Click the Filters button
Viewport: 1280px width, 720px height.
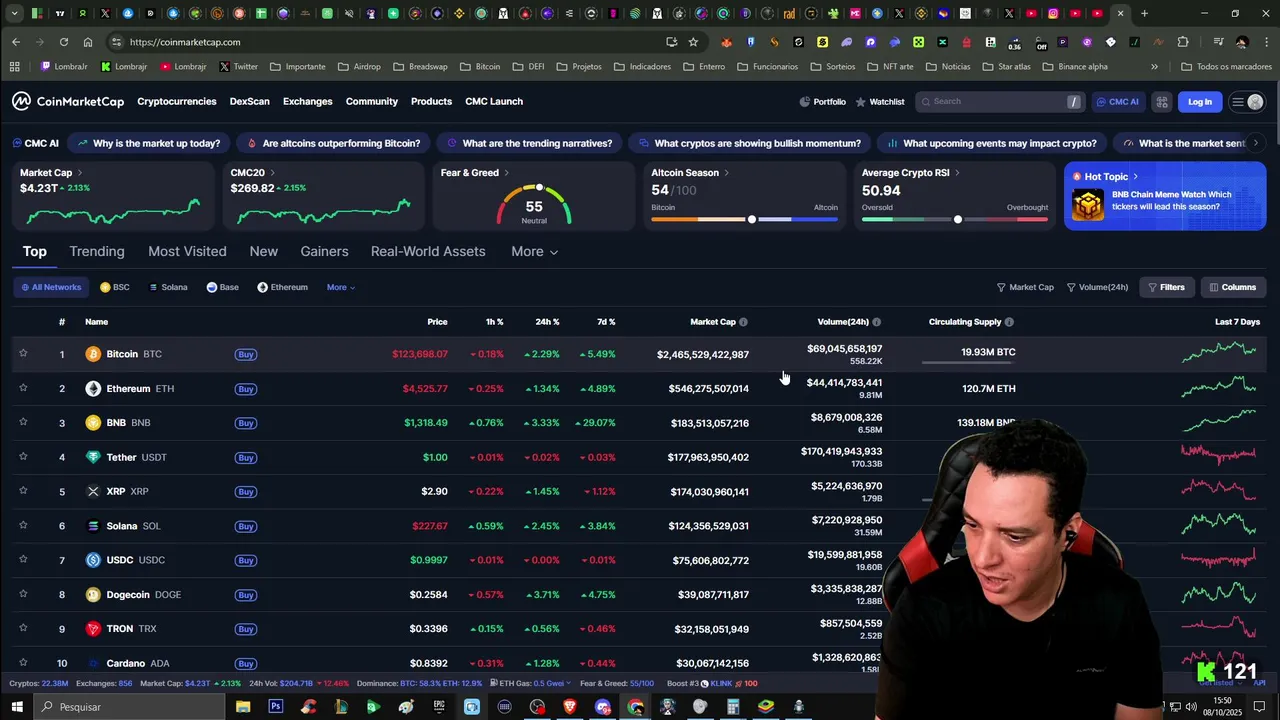coord(1166,287)
